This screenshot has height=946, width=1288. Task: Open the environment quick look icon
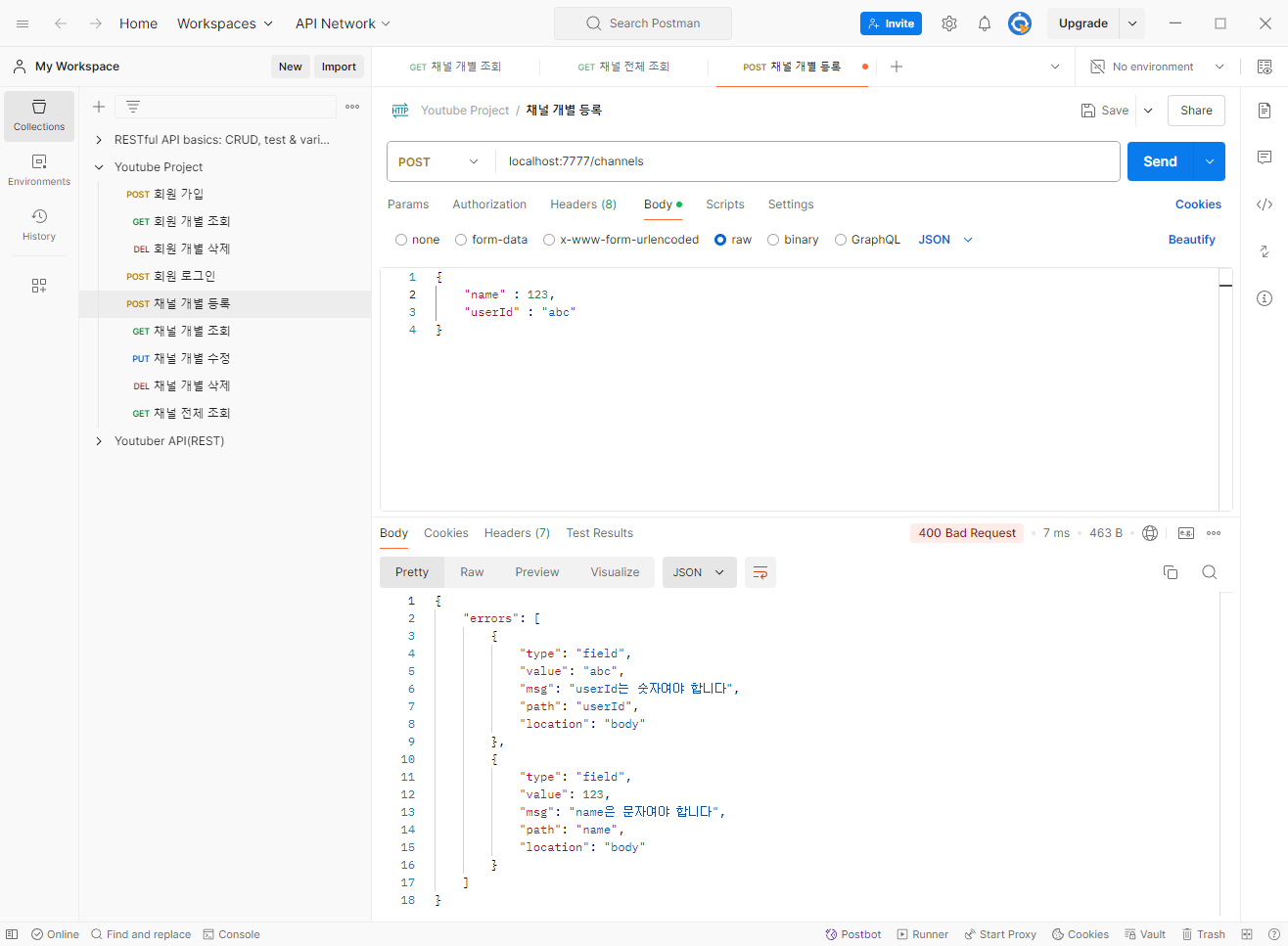1265,67
